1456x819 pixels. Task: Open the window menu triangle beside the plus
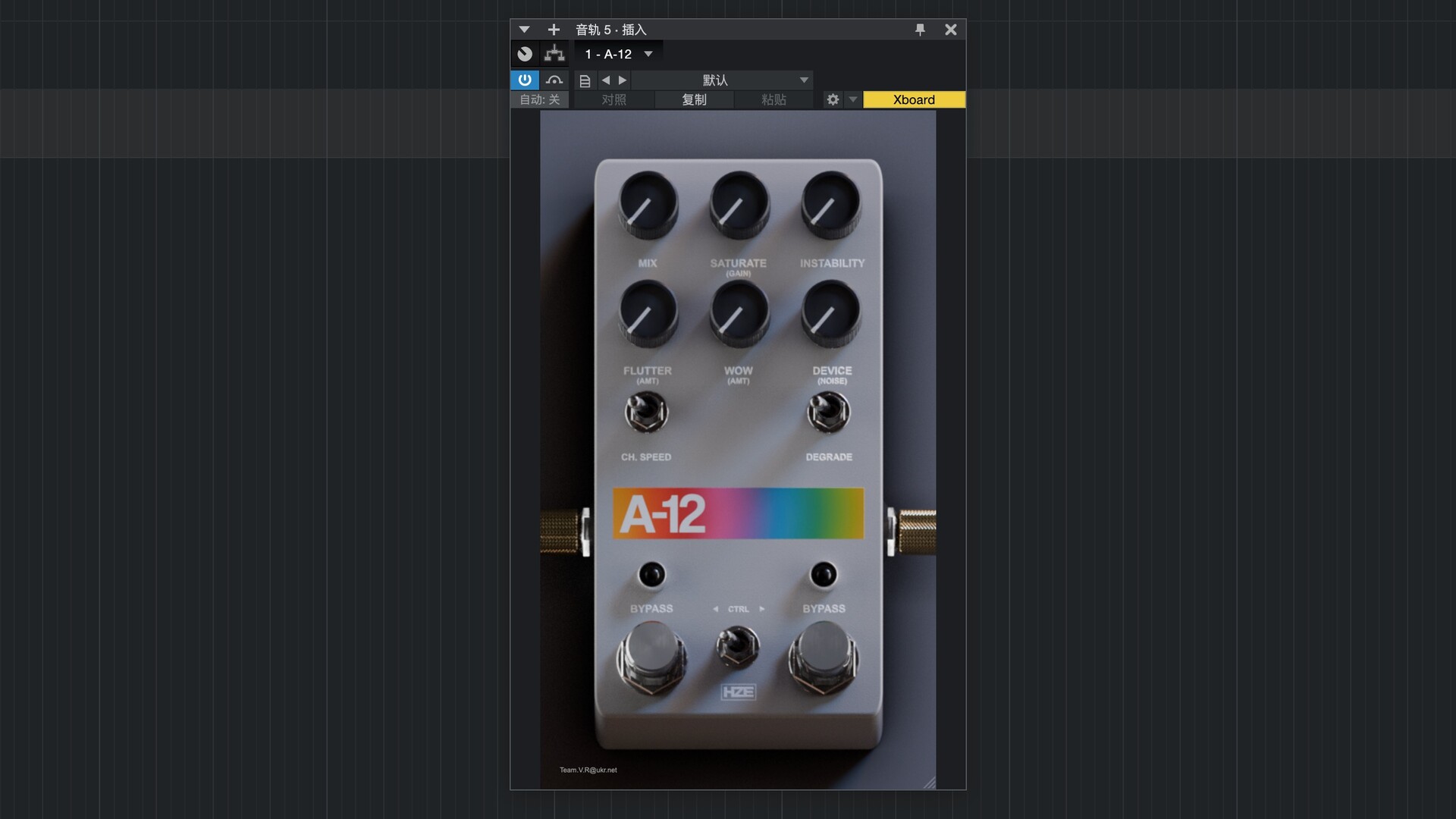pyautogui.click(x=524, y=30)
